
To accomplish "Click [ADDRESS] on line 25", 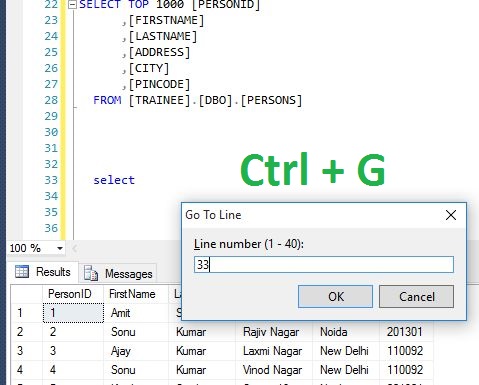I will pos(159,52).
